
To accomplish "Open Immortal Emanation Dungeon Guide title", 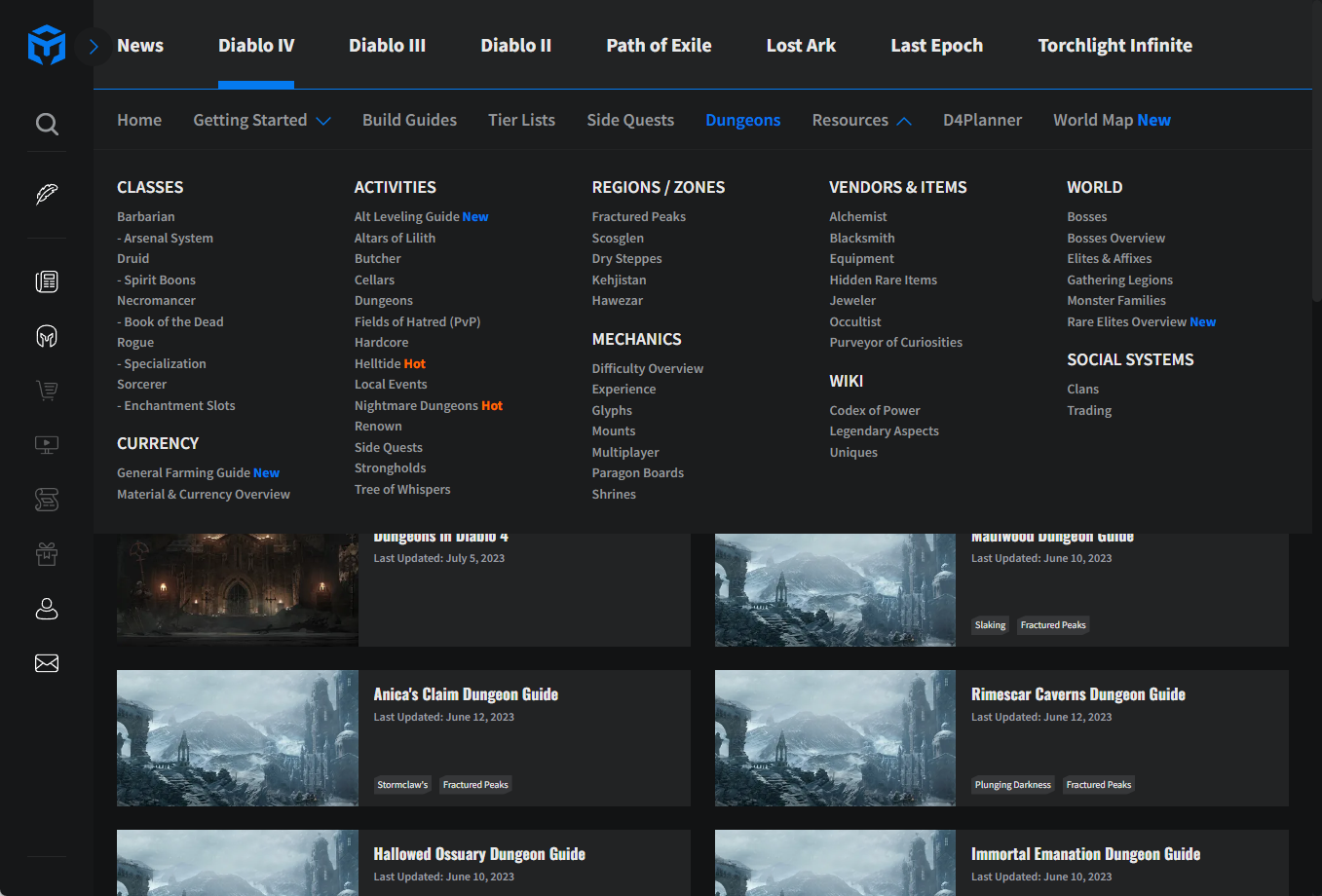I will click(1086, 854).
